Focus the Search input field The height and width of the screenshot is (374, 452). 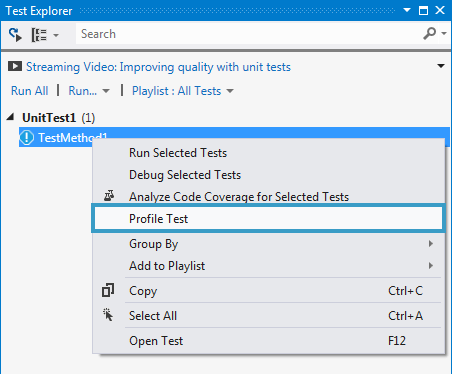[248, 34]
